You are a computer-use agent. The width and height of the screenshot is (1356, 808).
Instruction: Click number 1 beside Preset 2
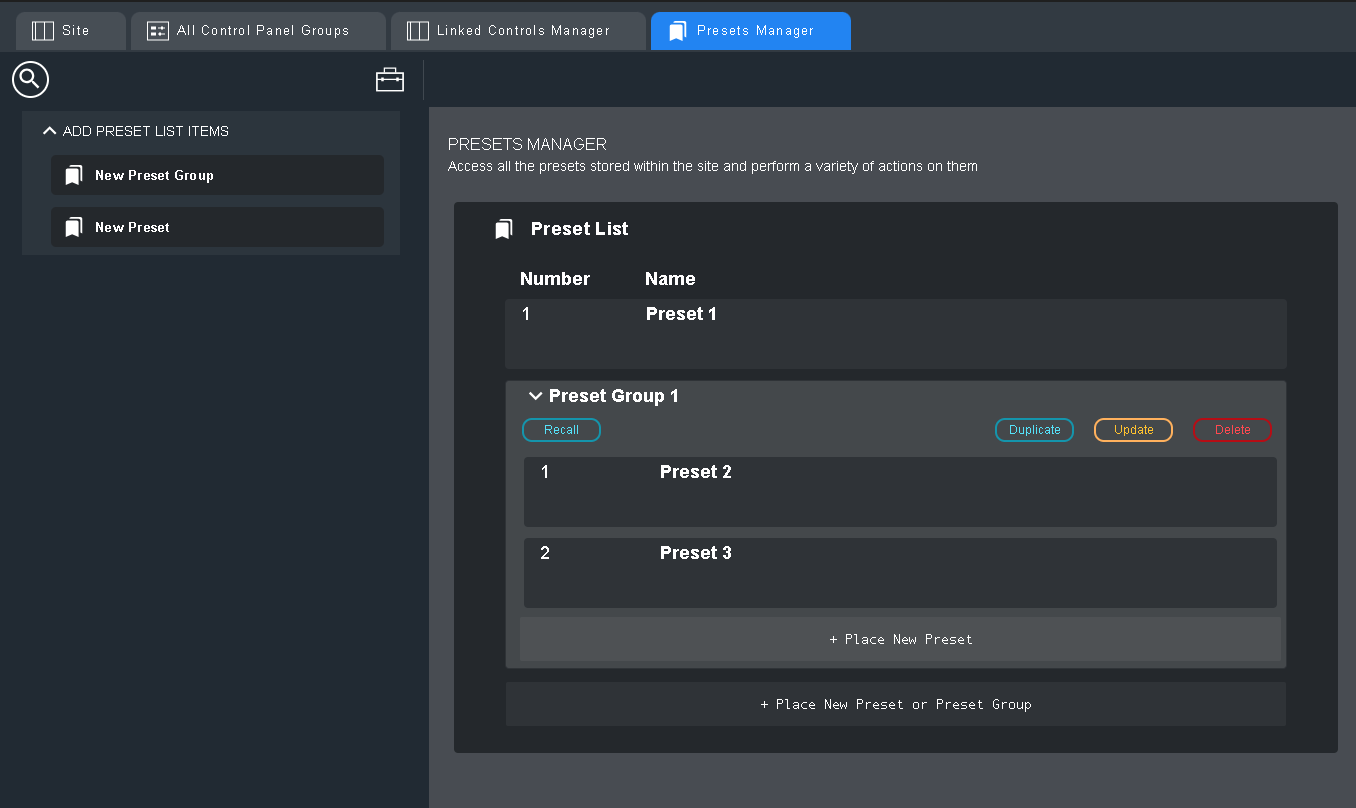pos(545,472)
